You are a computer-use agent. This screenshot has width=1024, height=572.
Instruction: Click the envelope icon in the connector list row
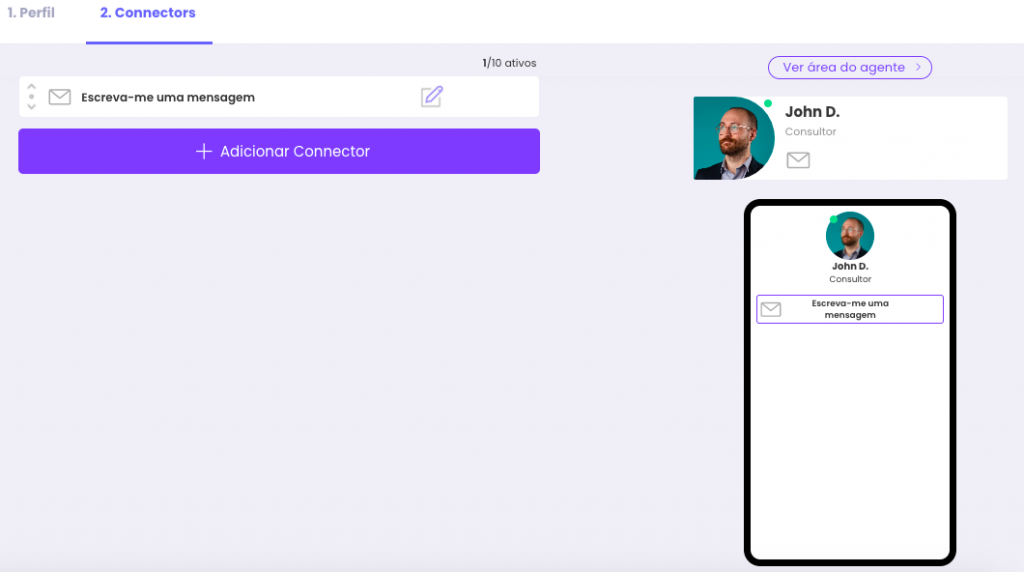pos(60,97)
